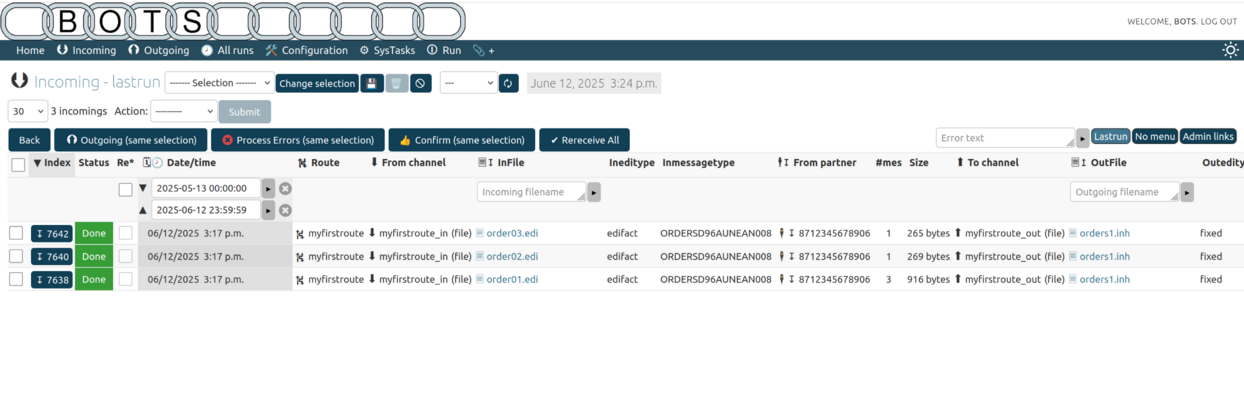This screenshot has height=396, width=1244.
Task: Click the refresh icon beside the date
Action: 508,83
